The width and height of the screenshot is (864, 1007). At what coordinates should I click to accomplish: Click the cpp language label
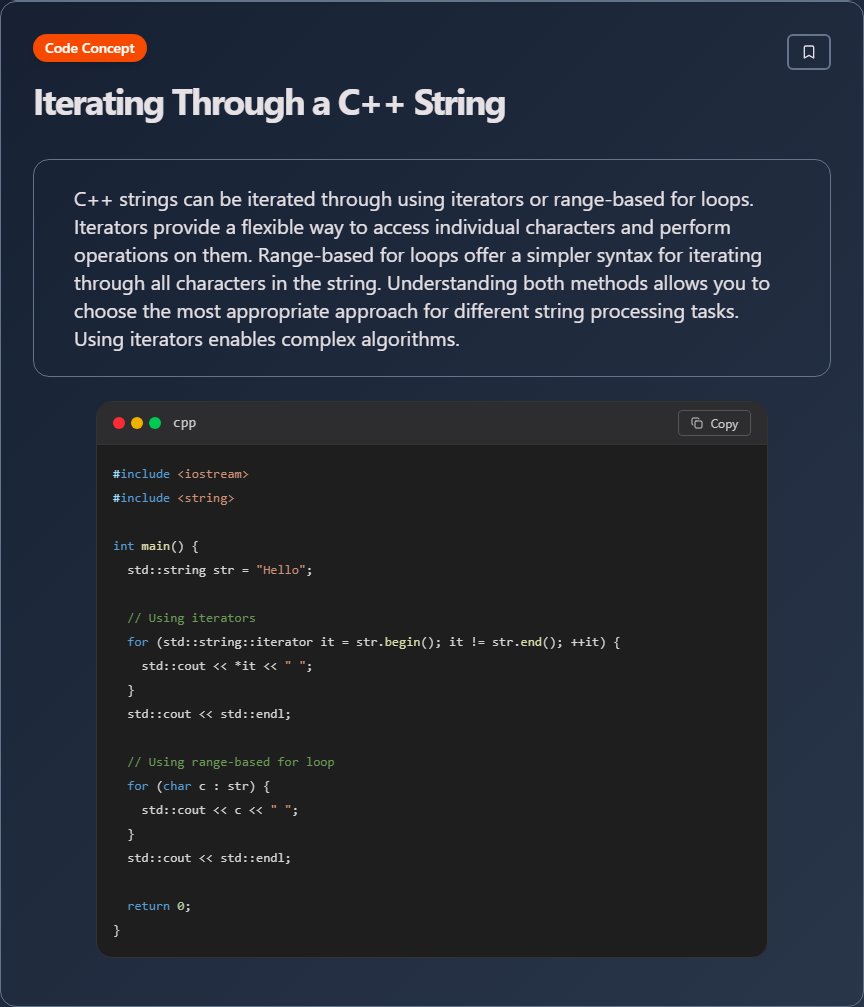pyautogui.click(x=184, y=423)
